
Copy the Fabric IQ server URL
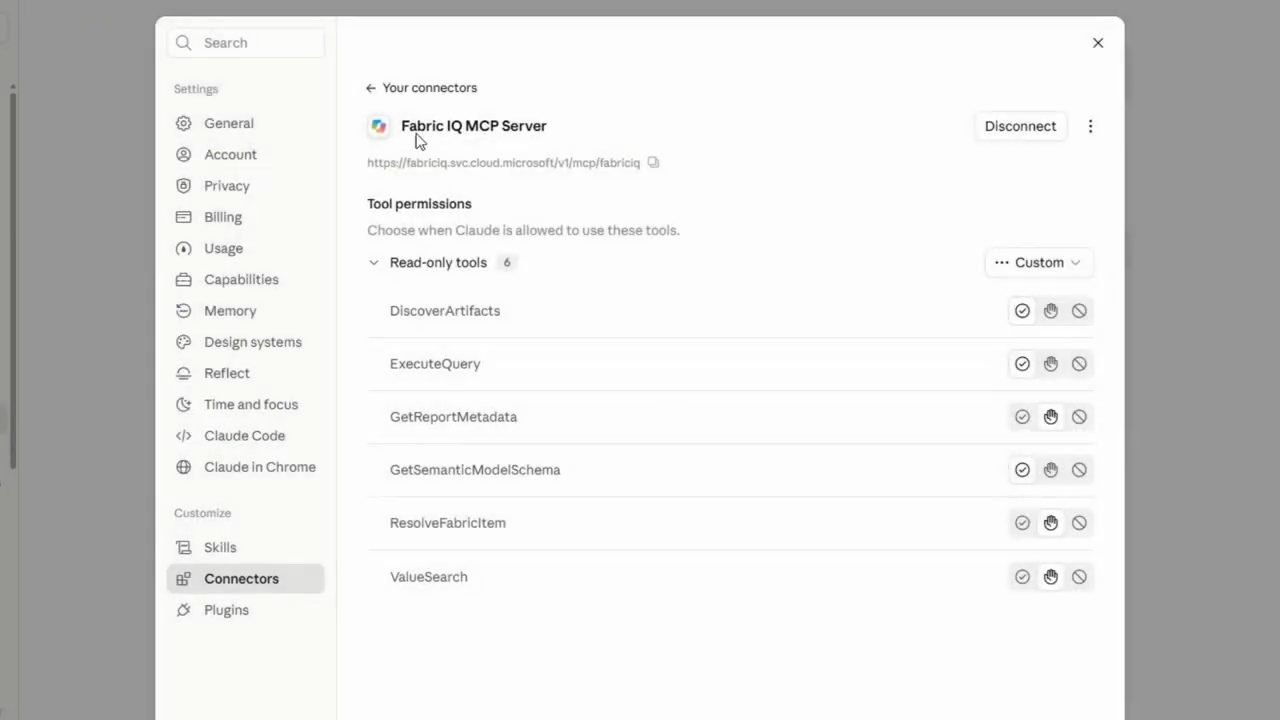(x=653, y=162)
